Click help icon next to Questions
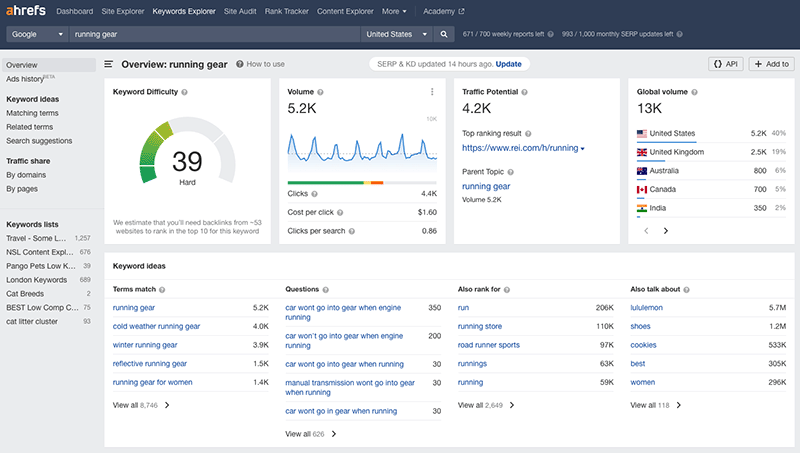Screen dimensions: 800x453 tap(326, 290)
